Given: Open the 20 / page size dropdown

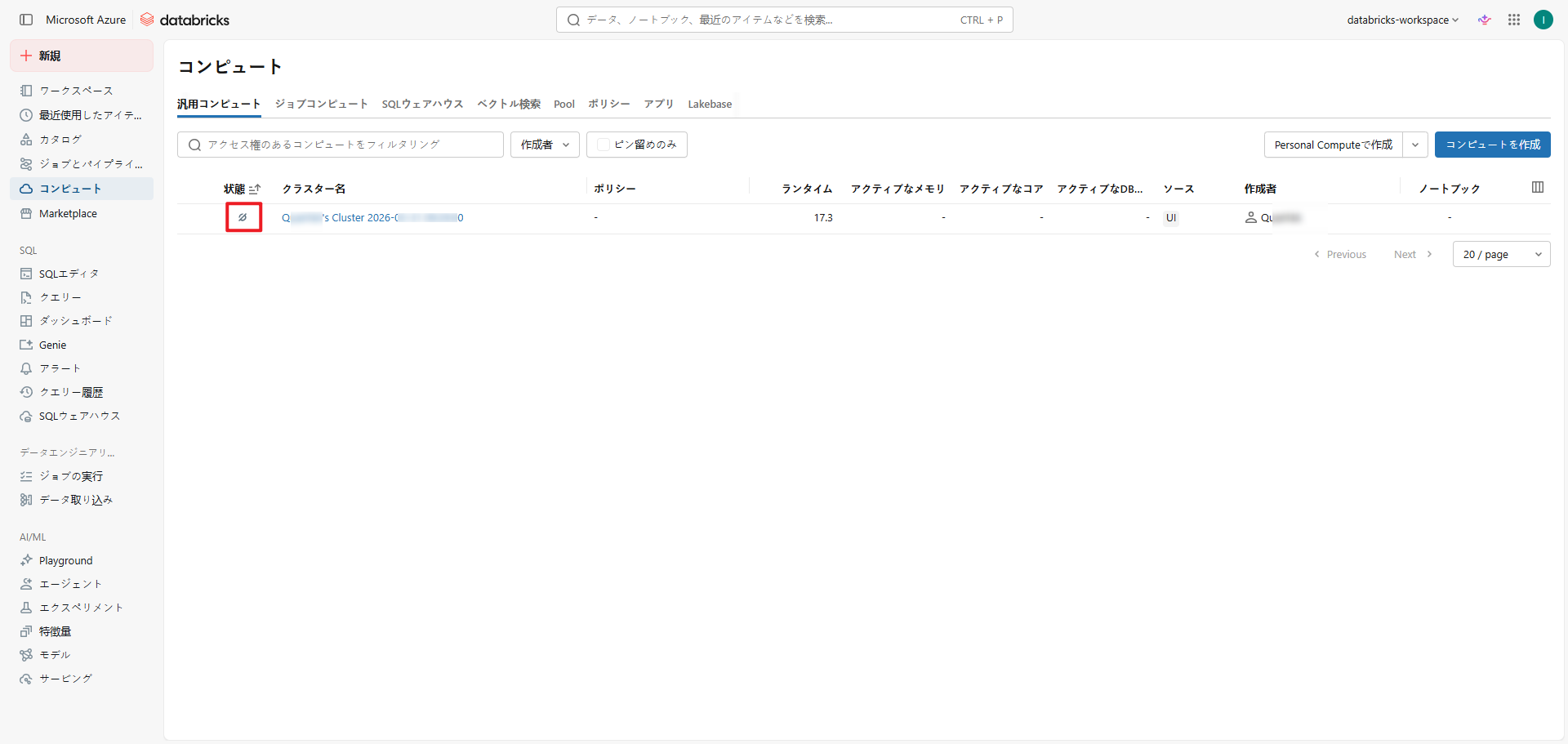Looking at the screenshot, I should point(1501,254).
